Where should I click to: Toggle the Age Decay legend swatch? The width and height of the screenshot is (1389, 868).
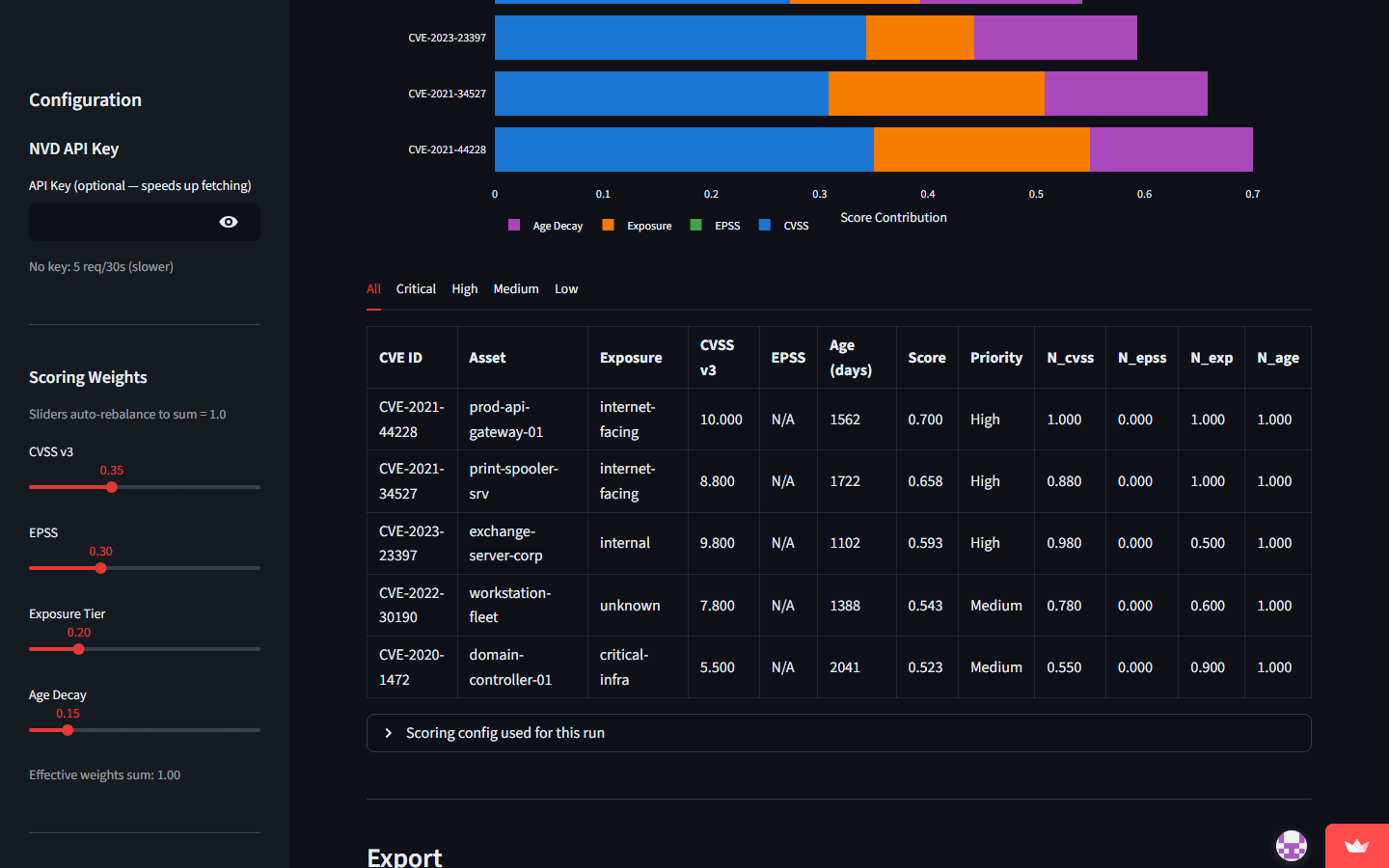pos(514,226)
